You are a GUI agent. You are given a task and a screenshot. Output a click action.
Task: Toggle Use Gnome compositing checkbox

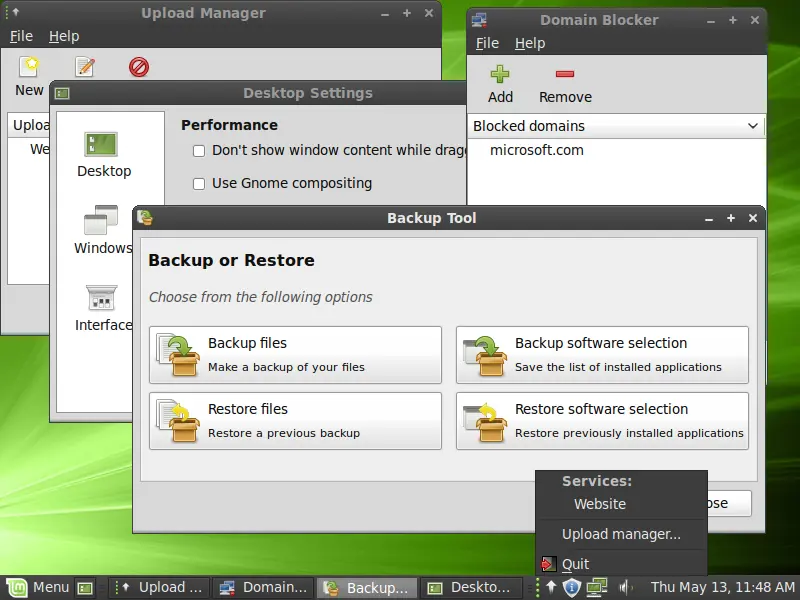pos(199,184)
